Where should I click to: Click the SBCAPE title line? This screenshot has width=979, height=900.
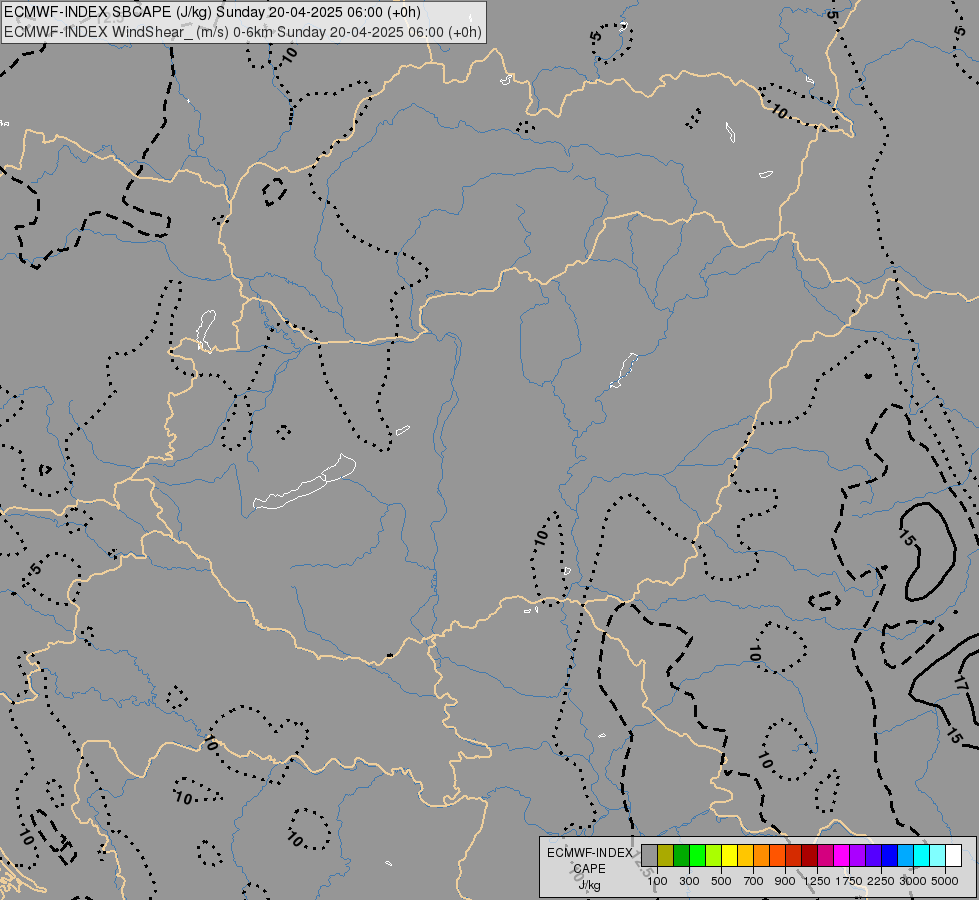[x=212, y=12]
